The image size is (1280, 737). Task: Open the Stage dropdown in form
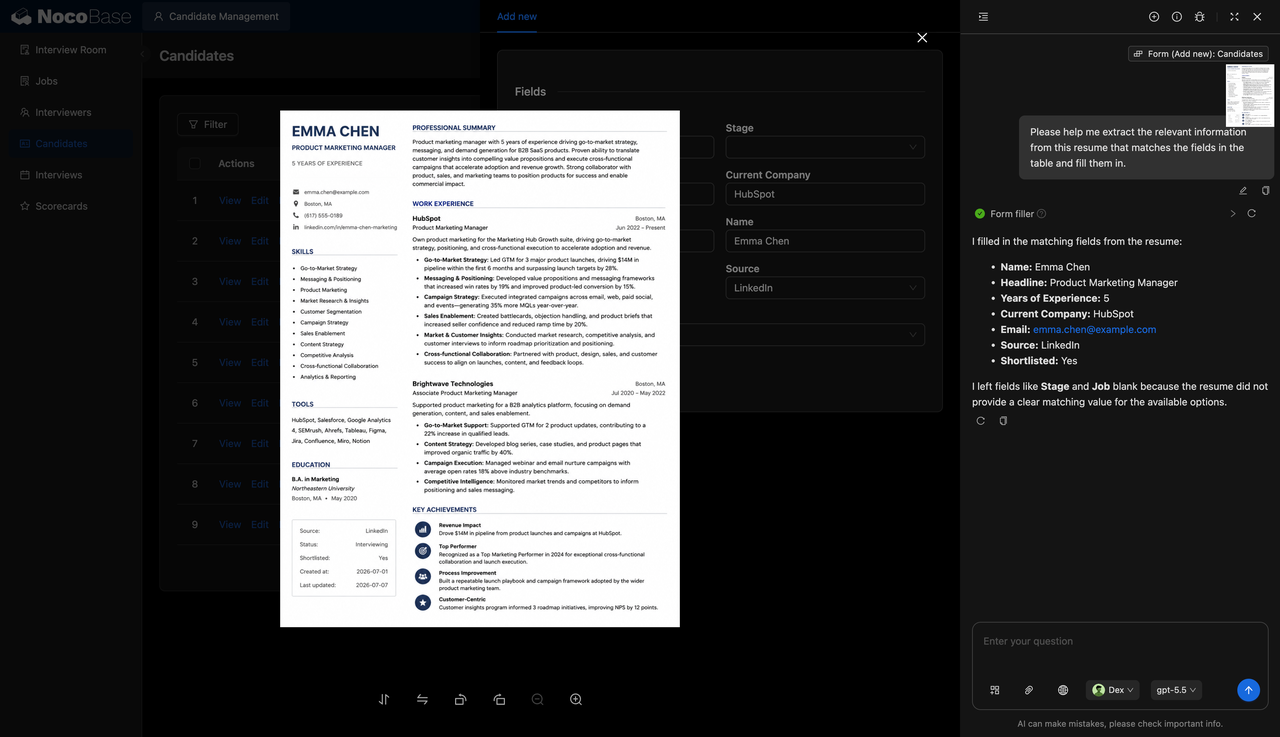pos(825,147)
